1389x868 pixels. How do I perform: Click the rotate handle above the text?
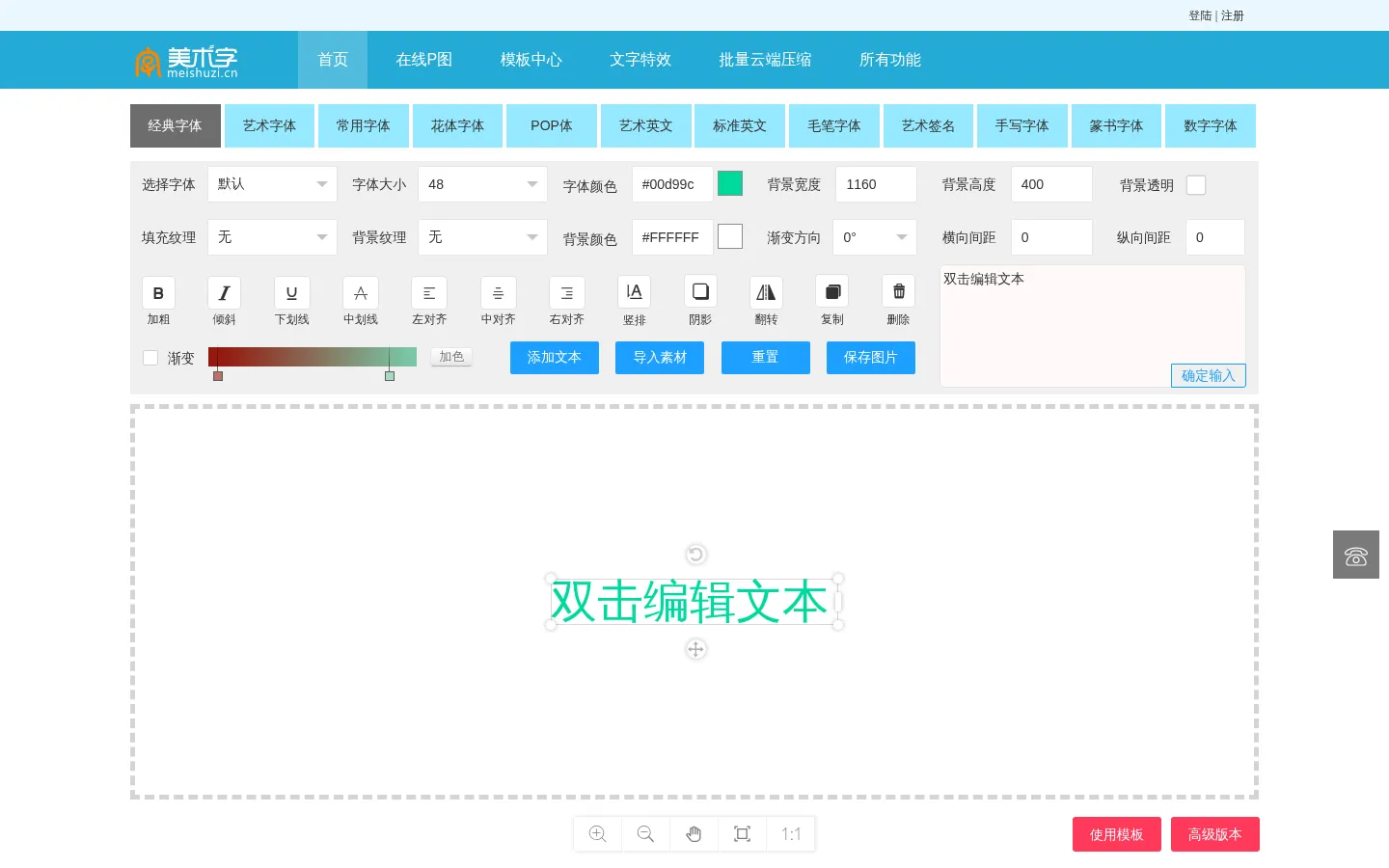click(x=695, y=555)
